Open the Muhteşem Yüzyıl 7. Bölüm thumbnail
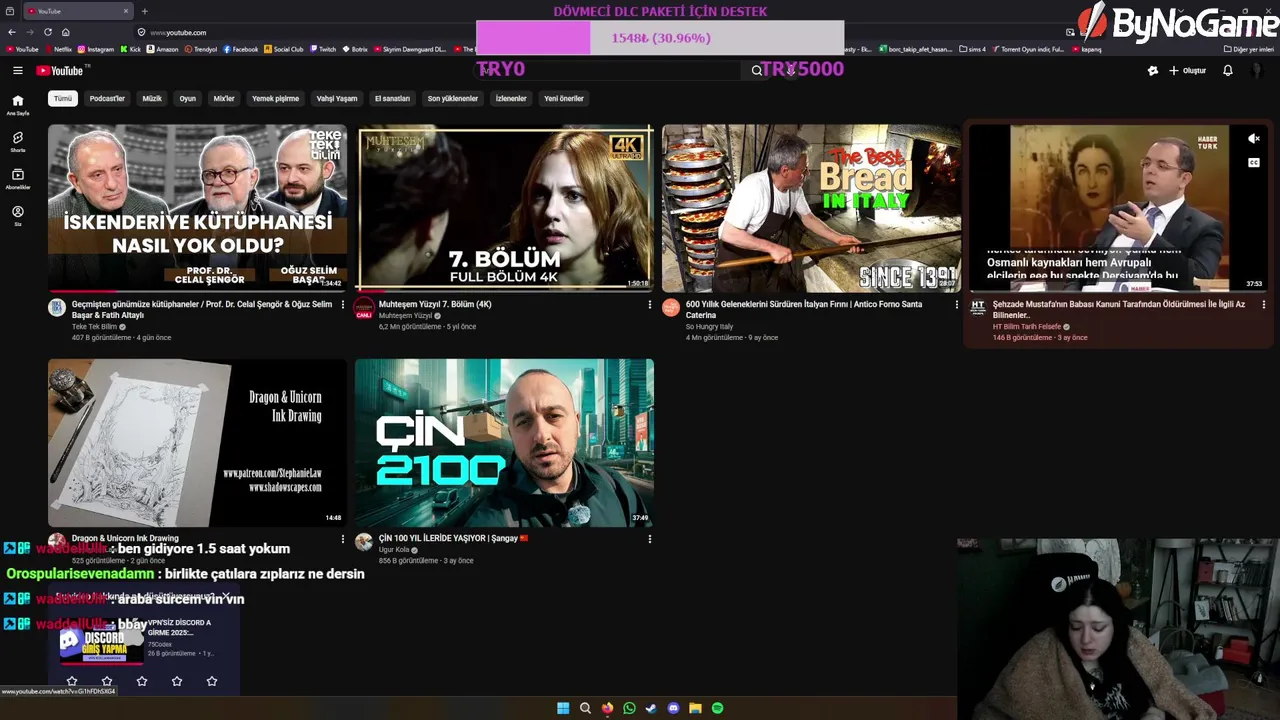 (x=505, y=207)
